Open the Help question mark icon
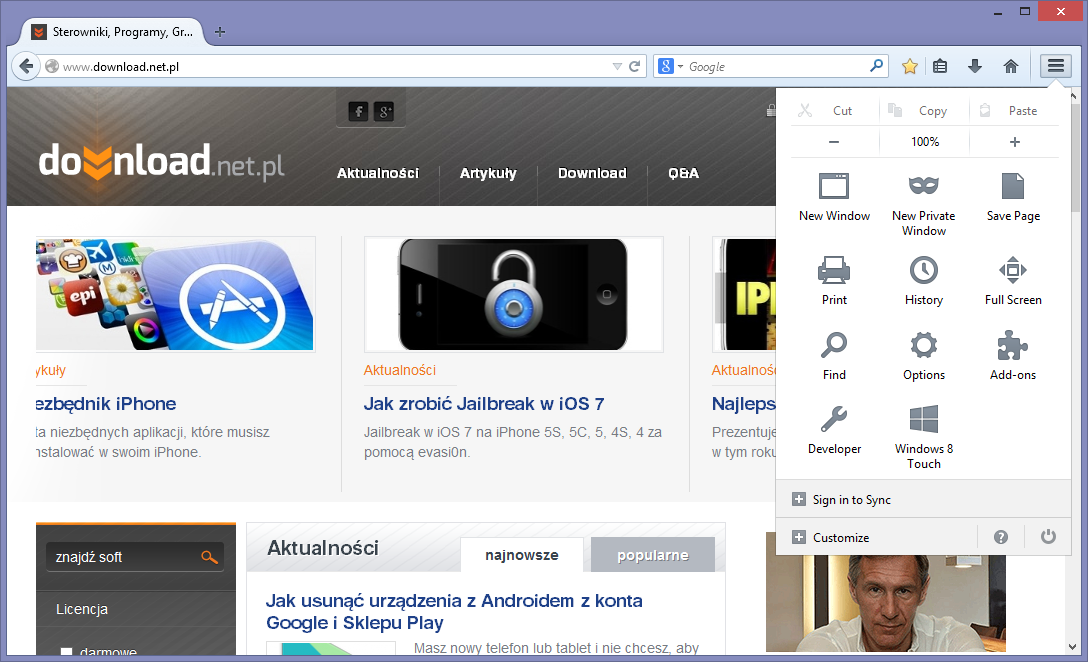 tap(1001, 537)
